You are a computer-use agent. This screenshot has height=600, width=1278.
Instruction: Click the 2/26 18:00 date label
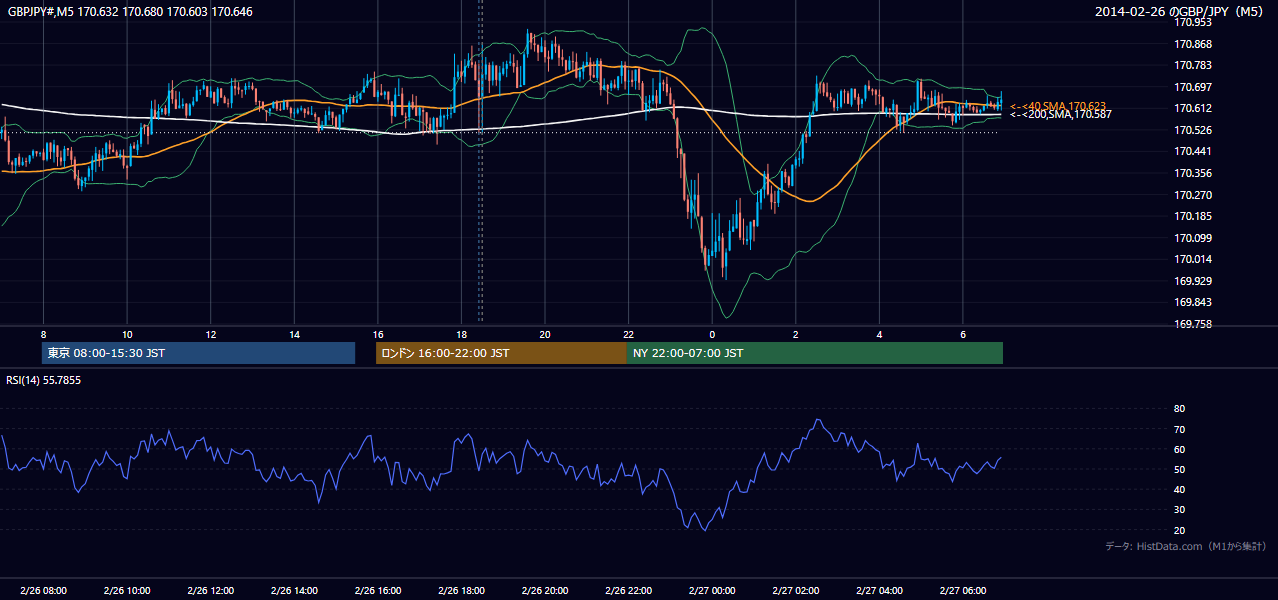click(x=461, y=590)
